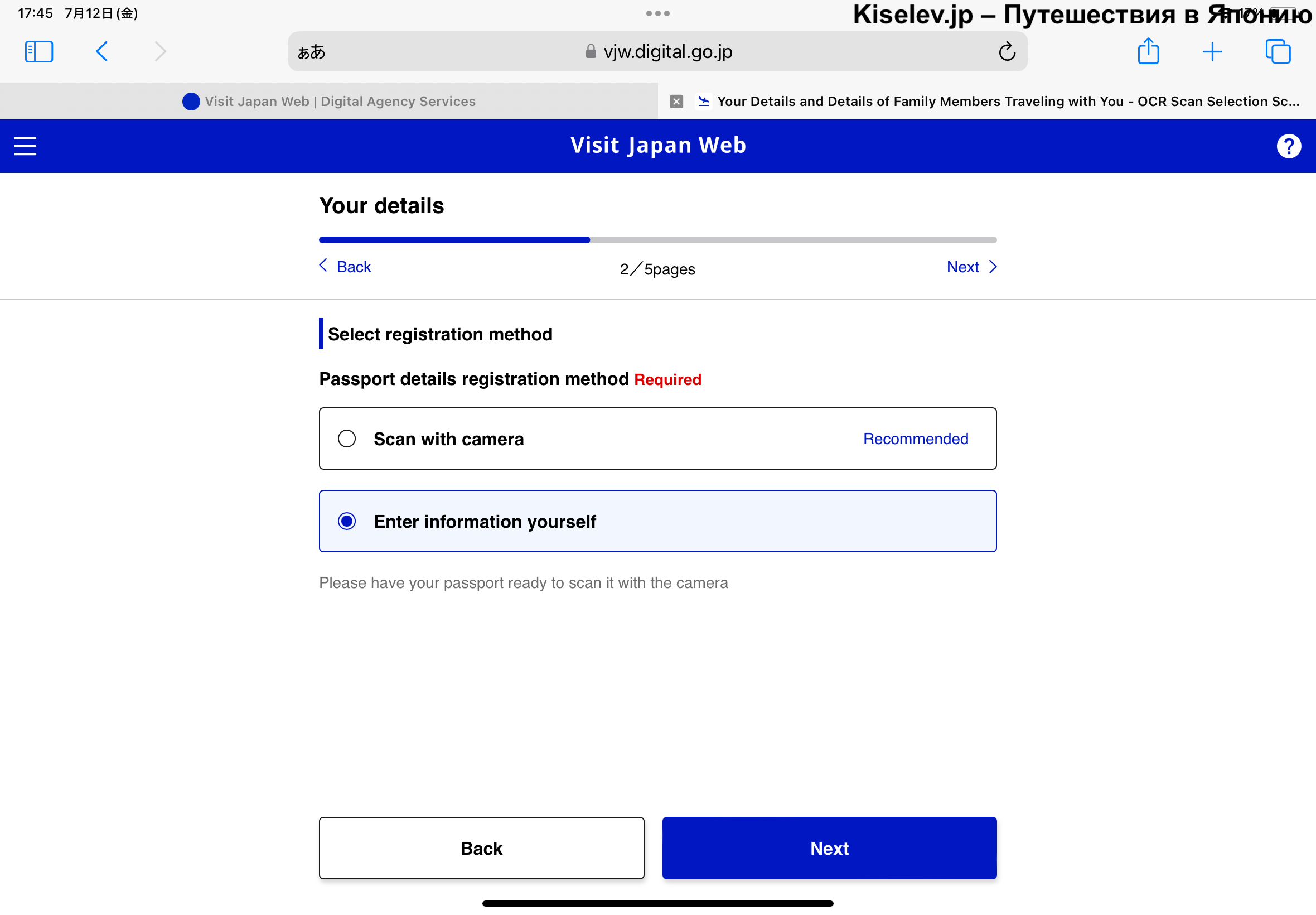1316x915 pixels.
Task: Add a new tab with the plus icon
Action: [x=1212, y=51]
